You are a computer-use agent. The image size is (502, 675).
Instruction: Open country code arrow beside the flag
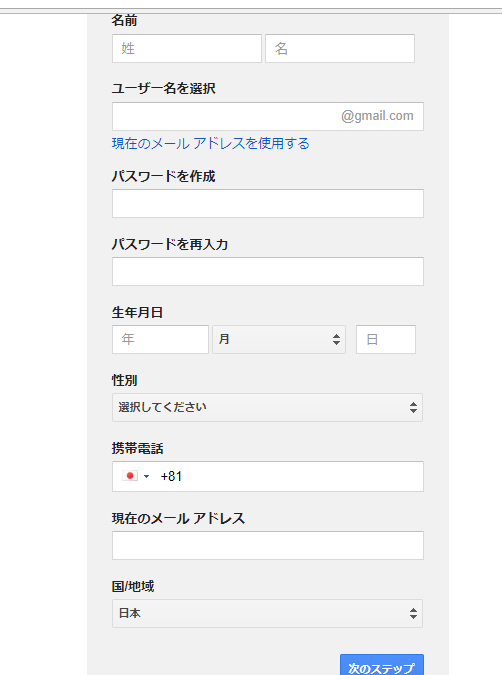tap(146, 476)
